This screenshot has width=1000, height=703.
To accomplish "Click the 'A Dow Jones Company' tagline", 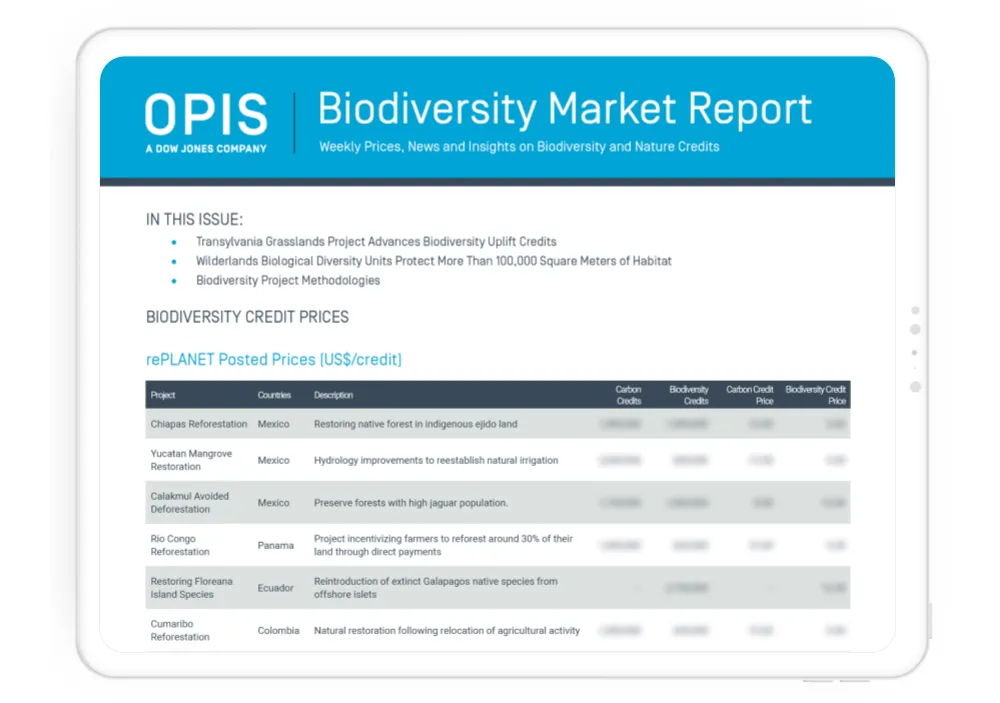I will (206, 149).
